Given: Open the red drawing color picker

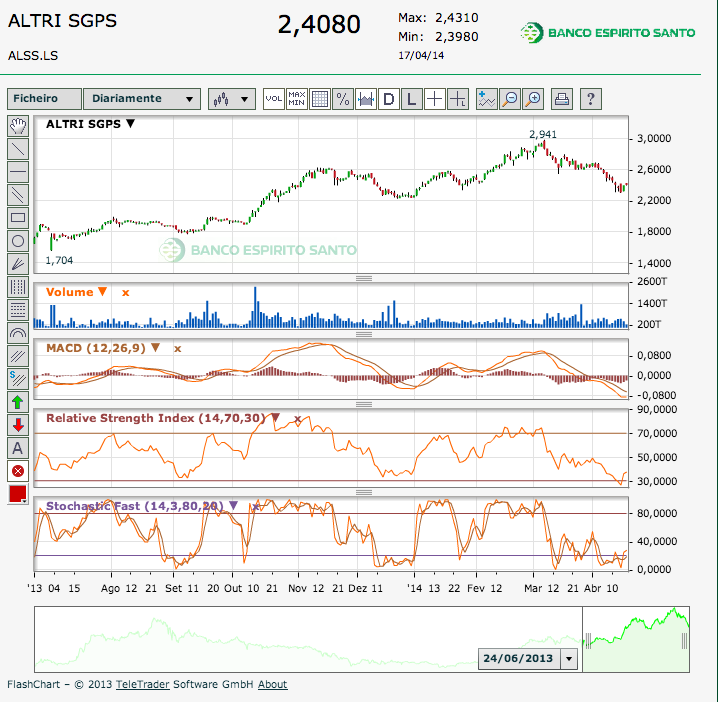Looking at the screenshot, I should [18, 494].
